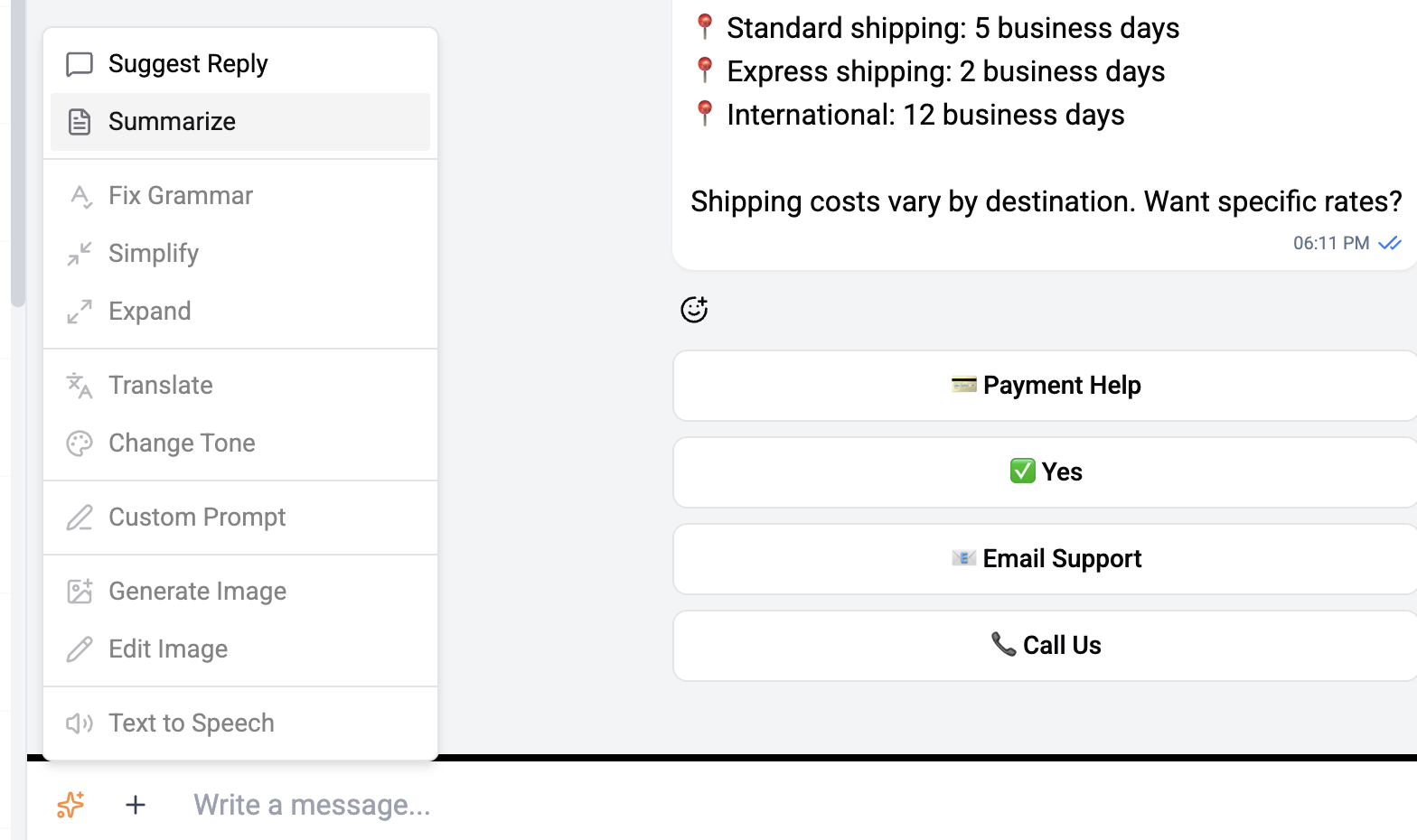Click the Summarize document icon
Viewport: 1417px width, 840px height.
coord(80,121)
